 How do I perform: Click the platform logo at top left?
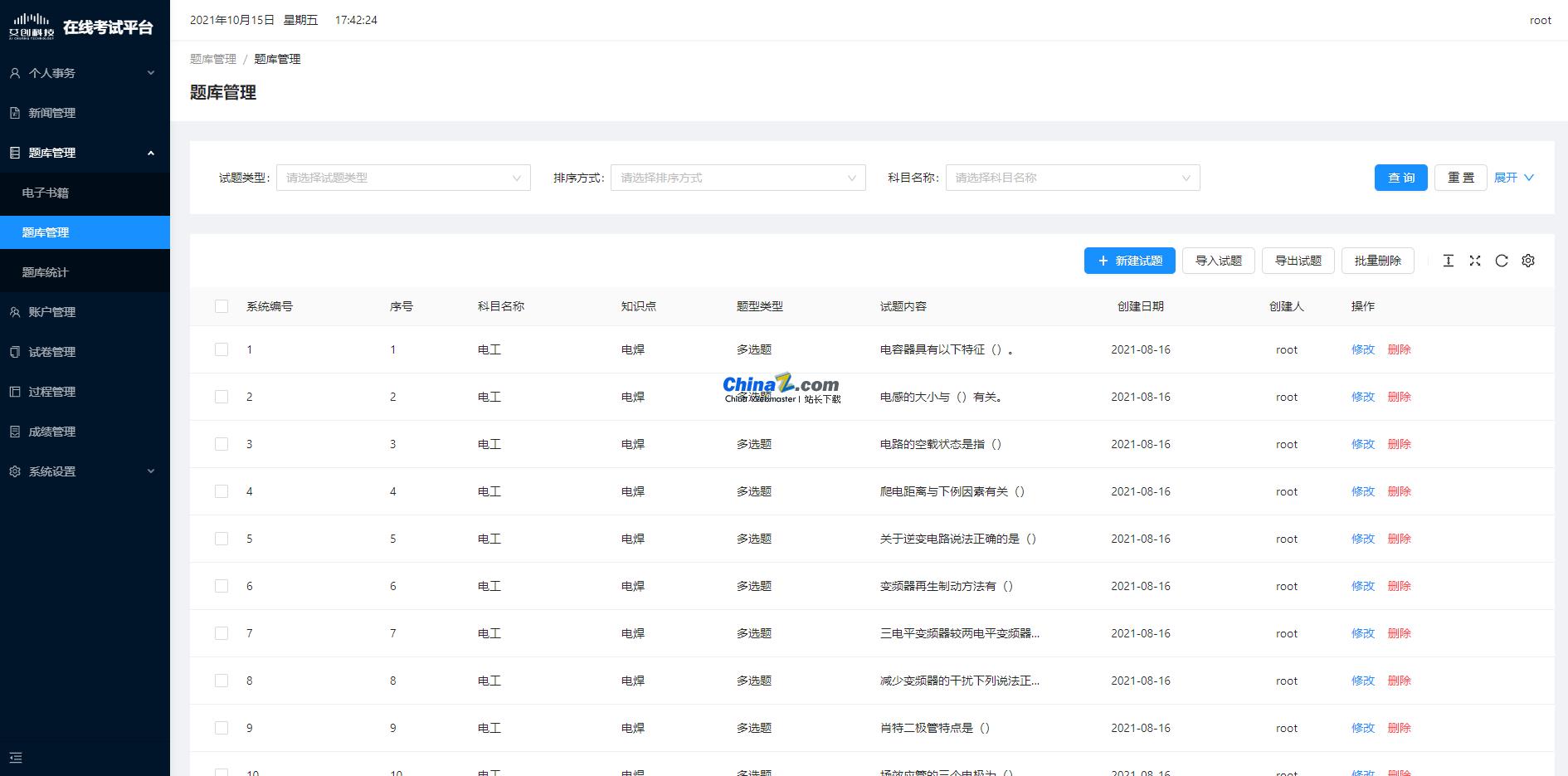(x=32, y=26)
